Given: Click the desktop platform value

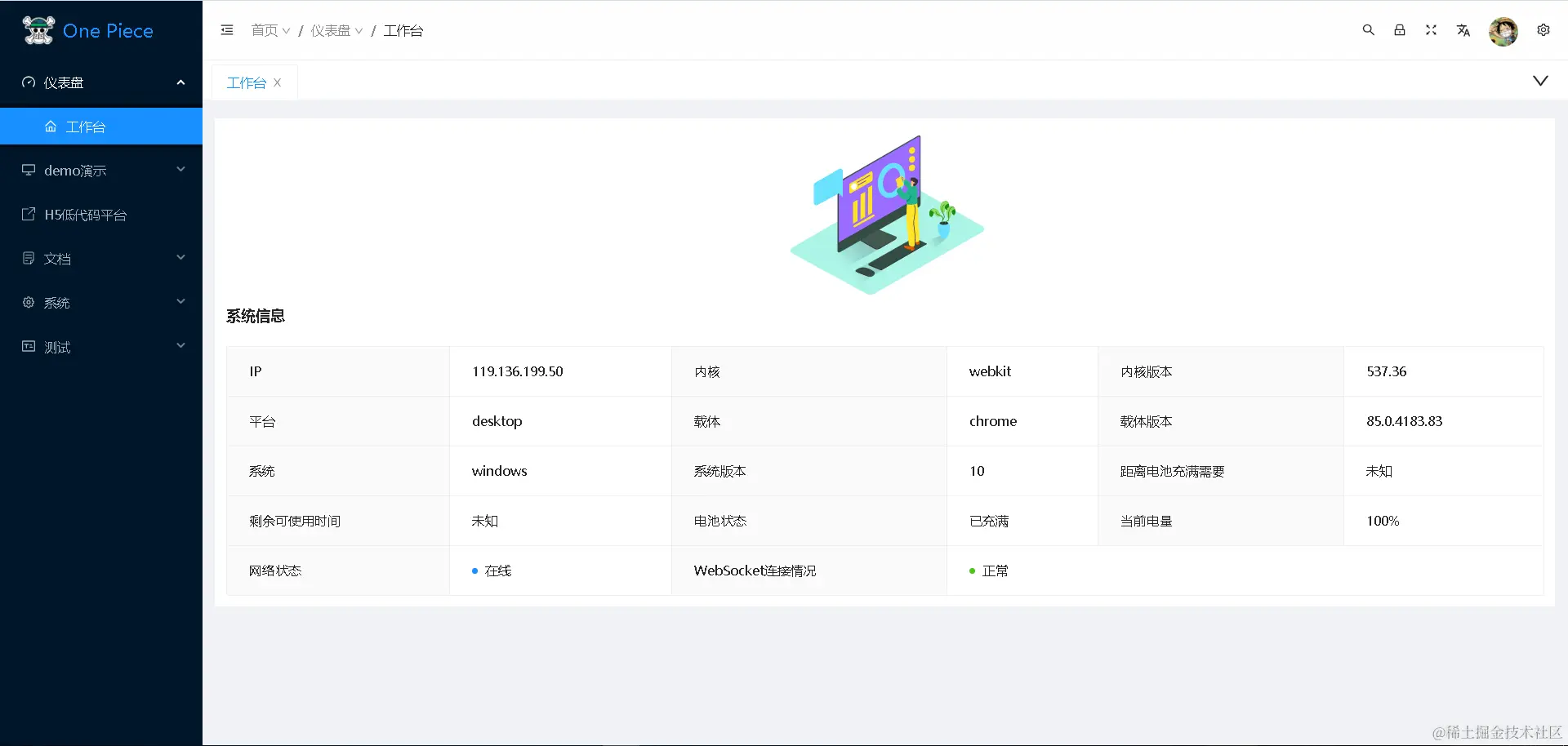Looking at the screenshot, I should click(497, 421).
